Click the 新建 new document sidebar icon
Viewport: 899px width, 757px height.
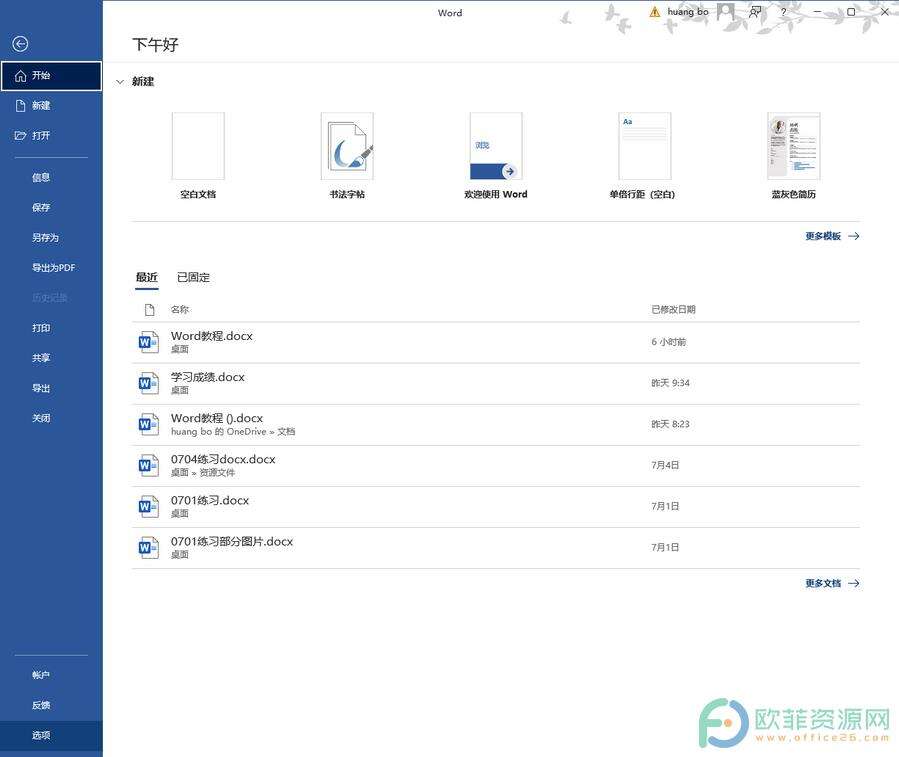pos(21,106)
